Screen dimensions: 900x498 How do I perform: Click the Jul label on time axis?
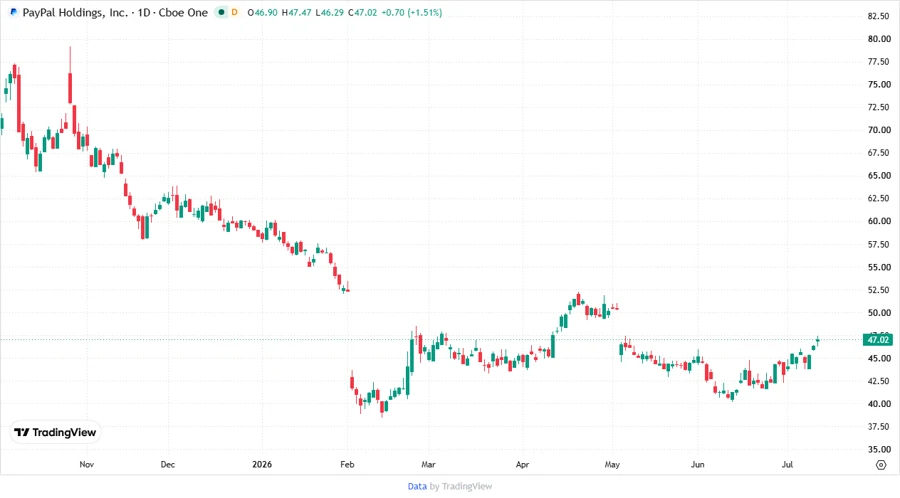[x=788, y=464]
